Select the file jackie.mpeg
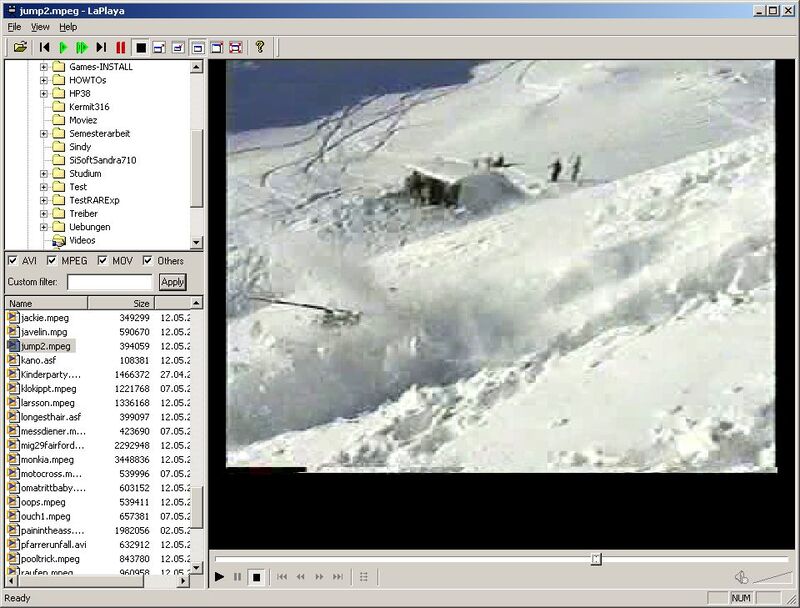 pos(45,318)
